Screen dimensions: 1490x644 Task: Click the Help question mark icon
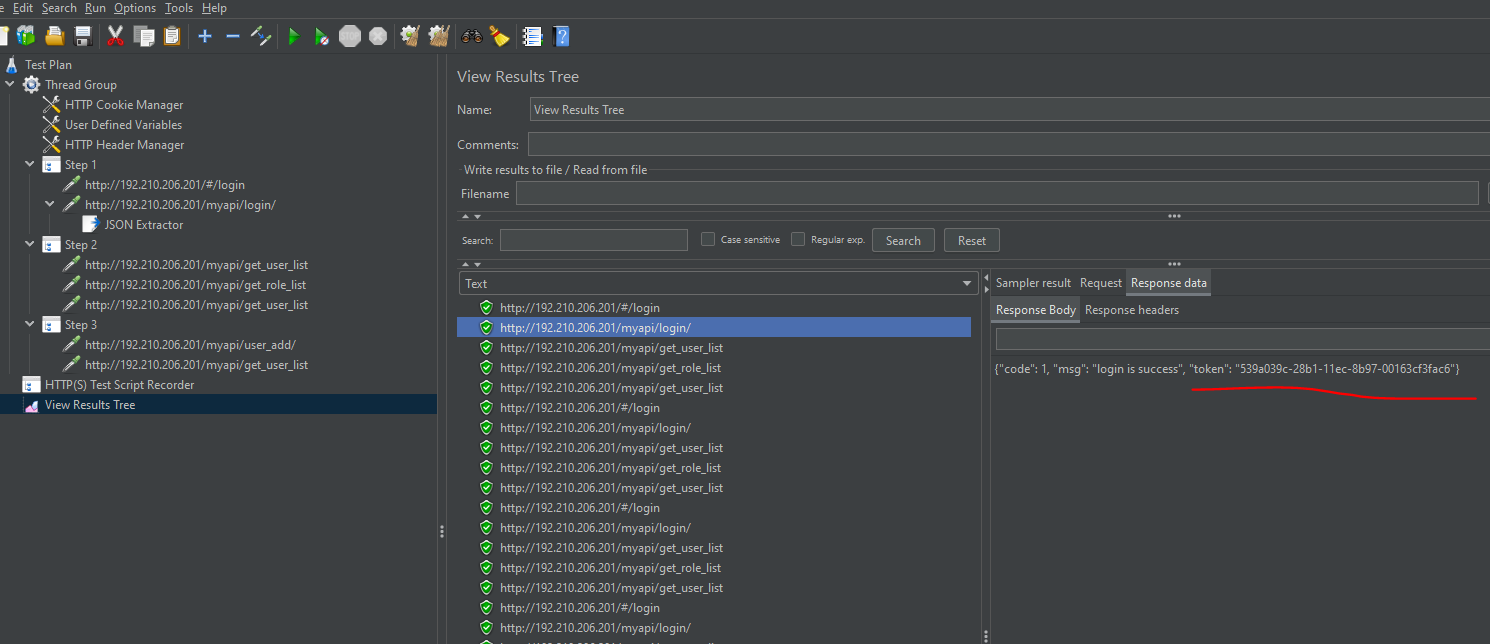point(562,37)
